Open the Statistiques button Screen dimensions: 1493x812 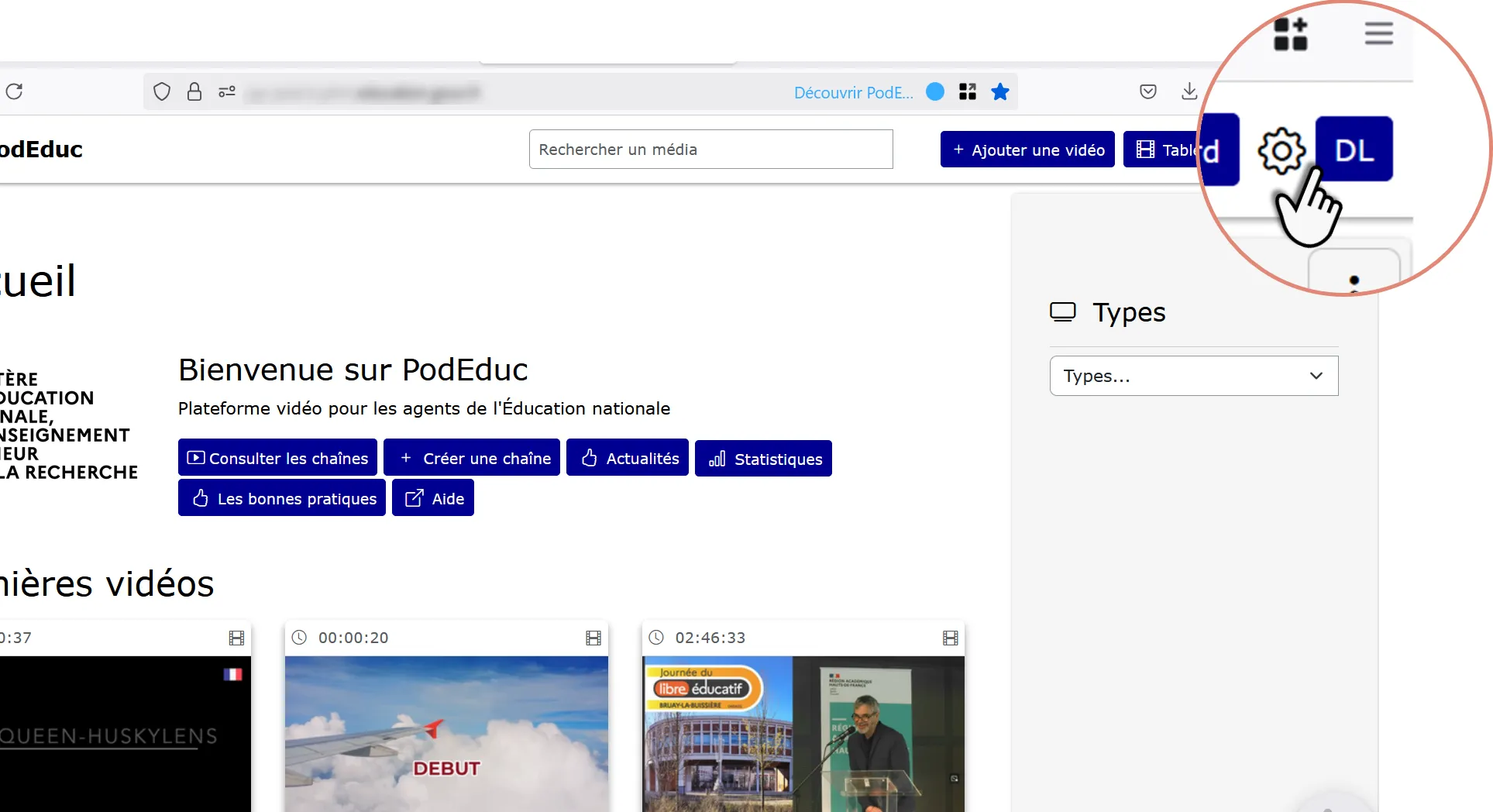763,459
